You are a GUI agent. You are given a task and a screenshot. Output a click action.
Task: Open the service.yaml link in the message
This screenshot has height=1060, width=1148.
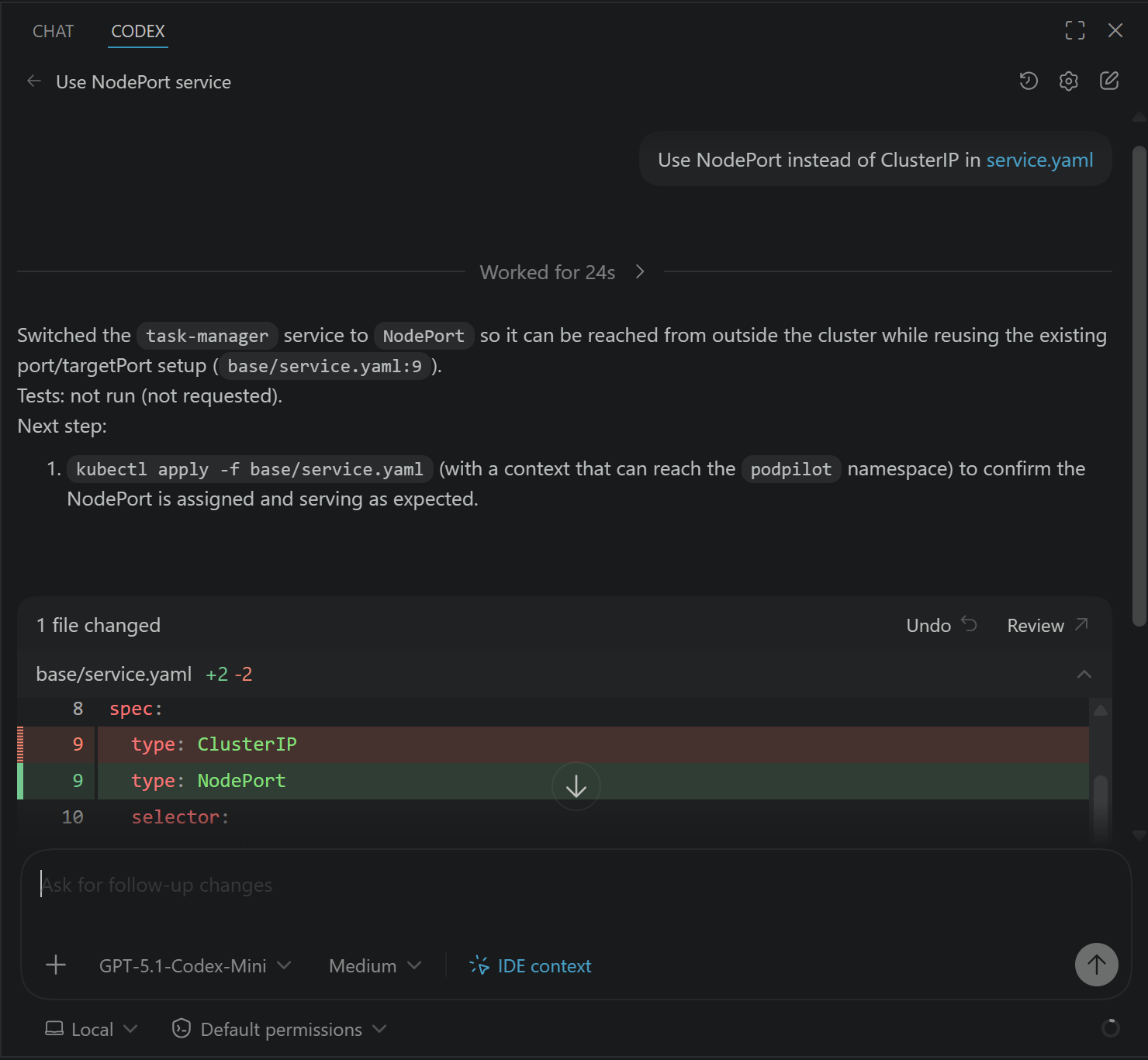[1039, 160]
